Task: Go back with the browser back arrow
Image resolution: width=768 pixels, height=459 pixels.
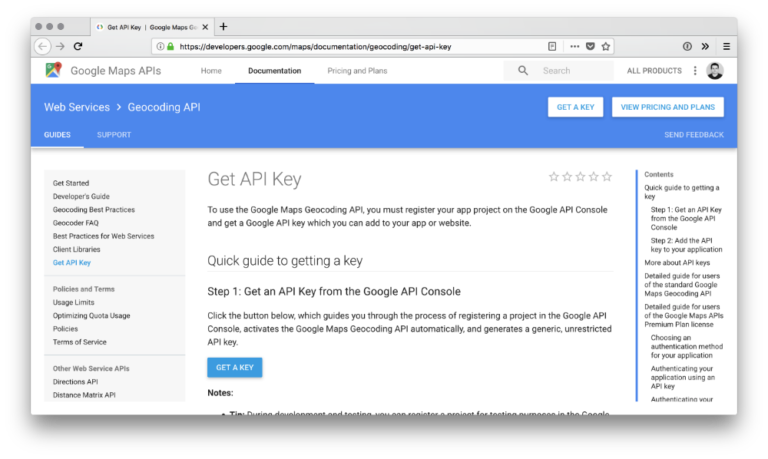Action: (42, 46)
